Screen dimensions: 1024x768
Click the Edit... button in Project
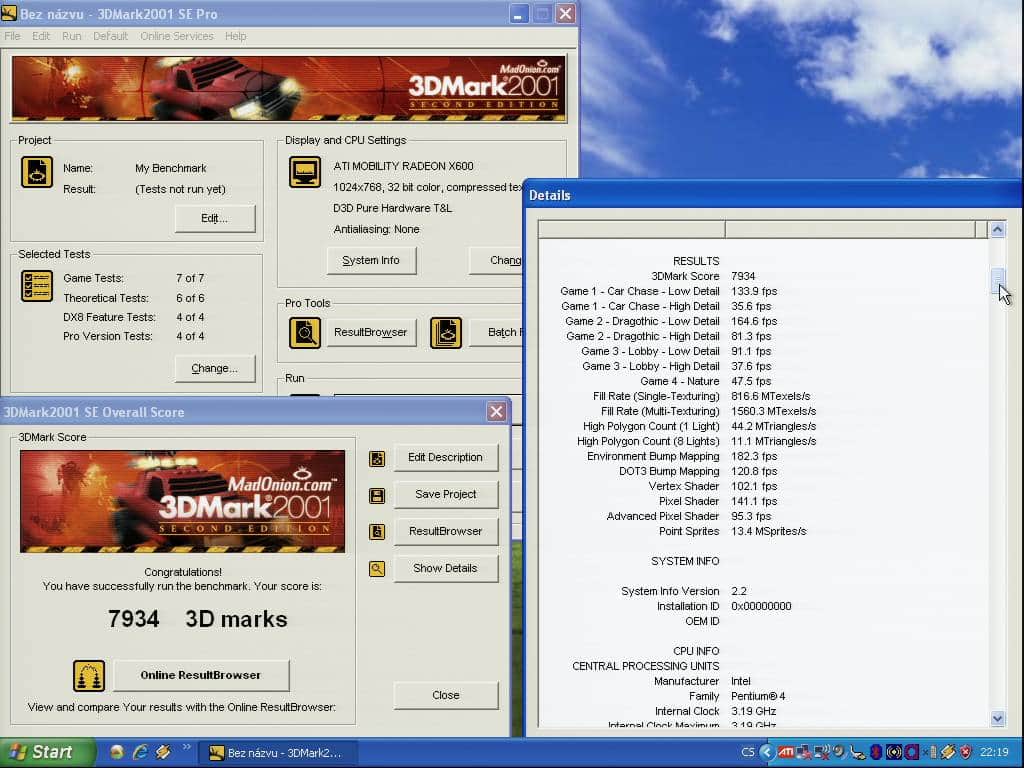[x=215, y=218]
